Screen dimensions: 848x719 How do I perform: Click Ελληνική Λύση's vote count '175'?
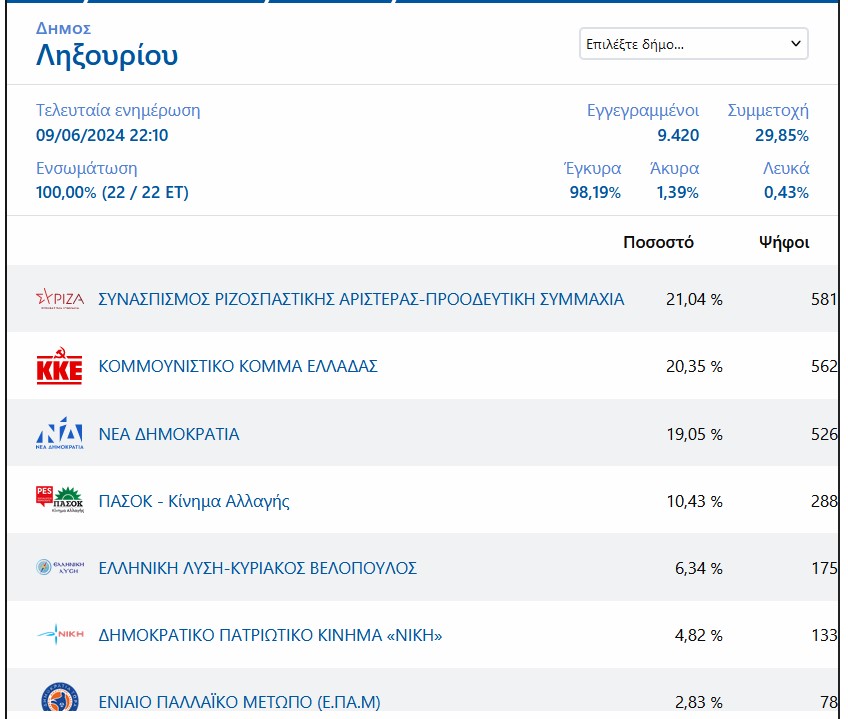(824, 568)
